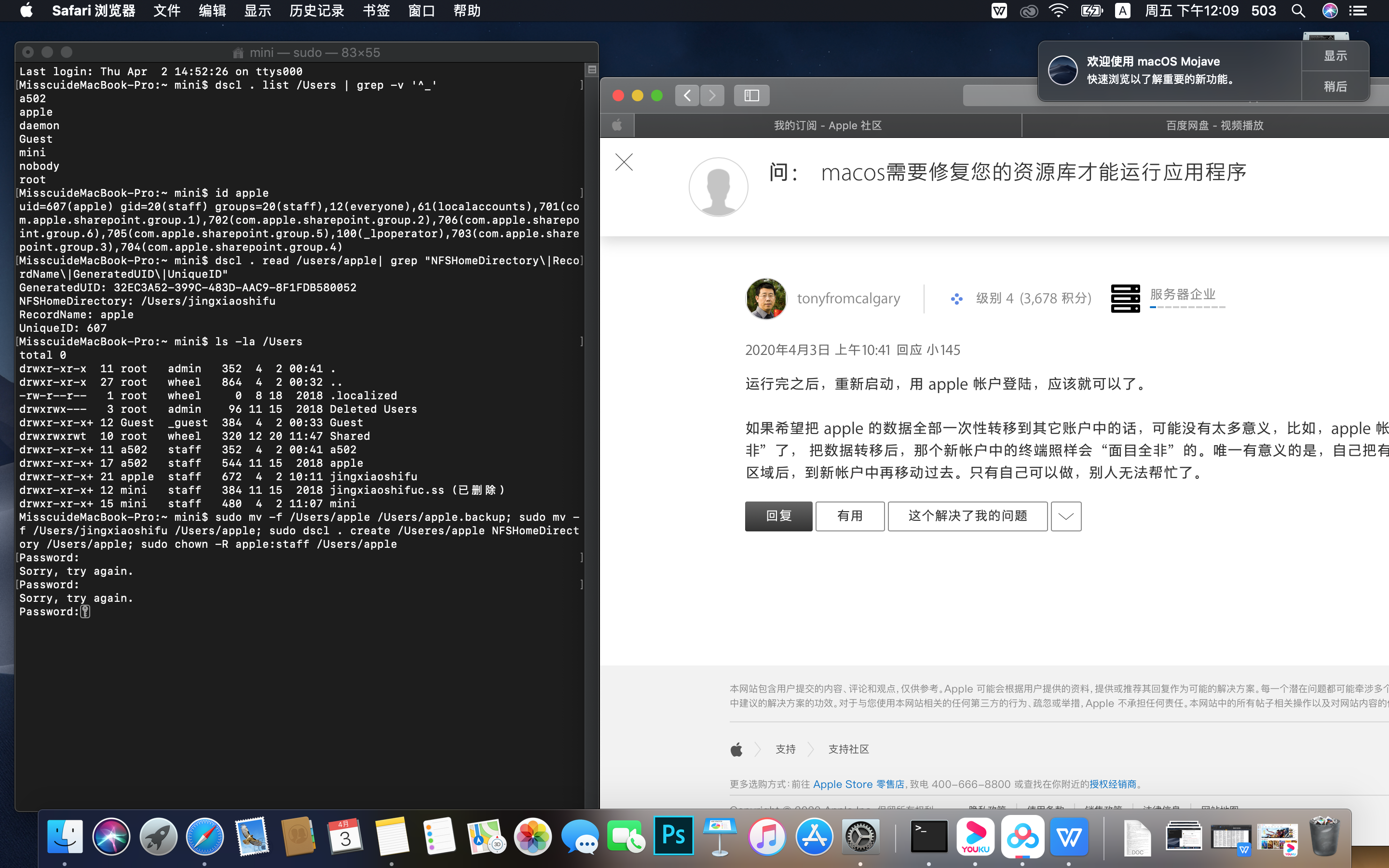Click the Spotlight search magnifier icon
This screenshot has height=868, width=1389.
coord(1298,11)
